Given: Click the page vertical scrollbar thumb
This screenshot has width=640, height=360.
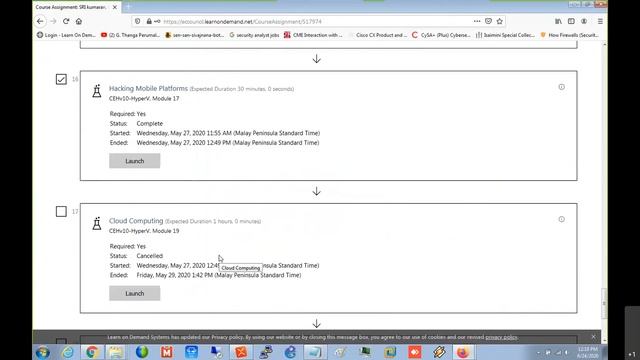Looking at the screenshot, I should coord(604,303).
